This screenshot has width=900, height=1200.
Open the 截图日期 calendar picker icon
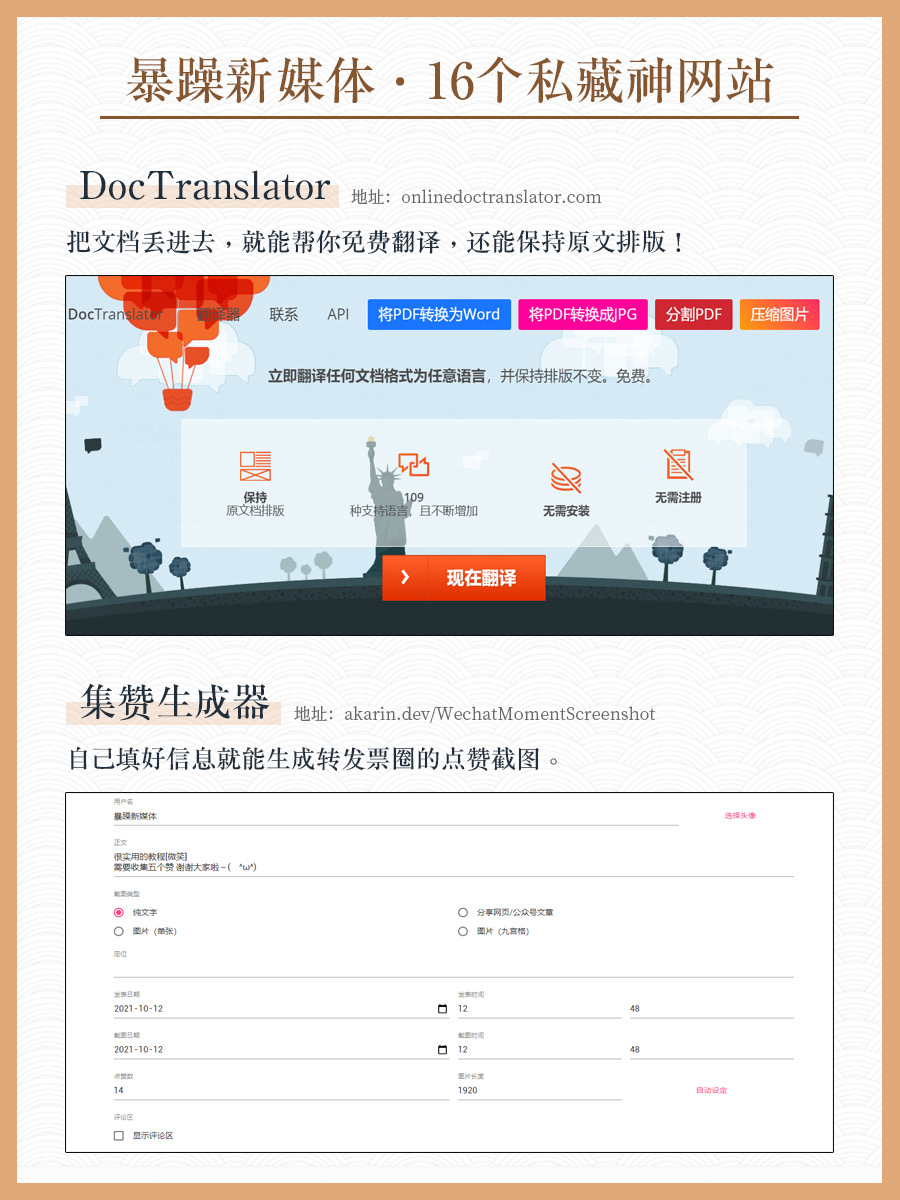(443, 1050)
